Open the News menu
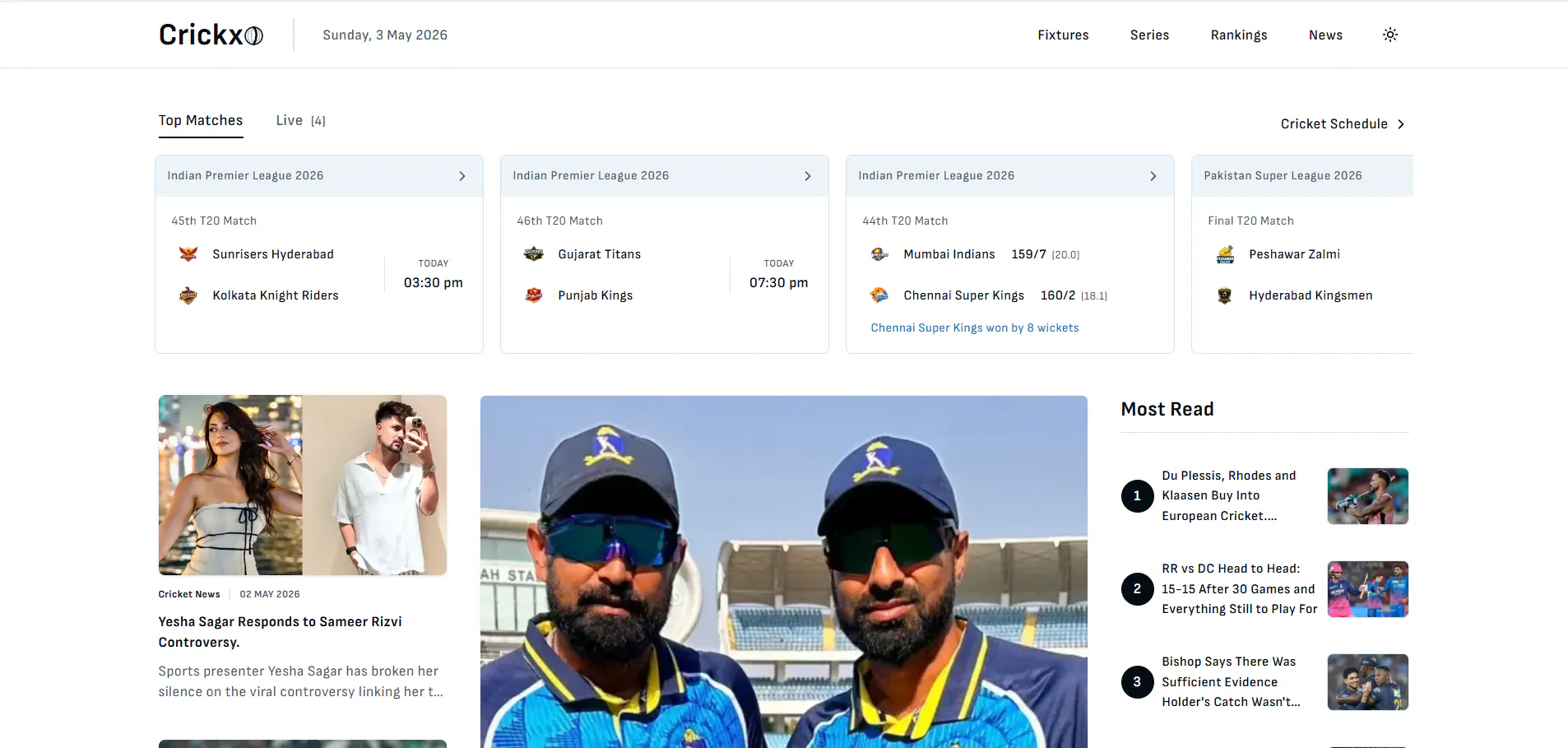The image size is (1568, 748). pyautogui.click(x=1325, y=35)
